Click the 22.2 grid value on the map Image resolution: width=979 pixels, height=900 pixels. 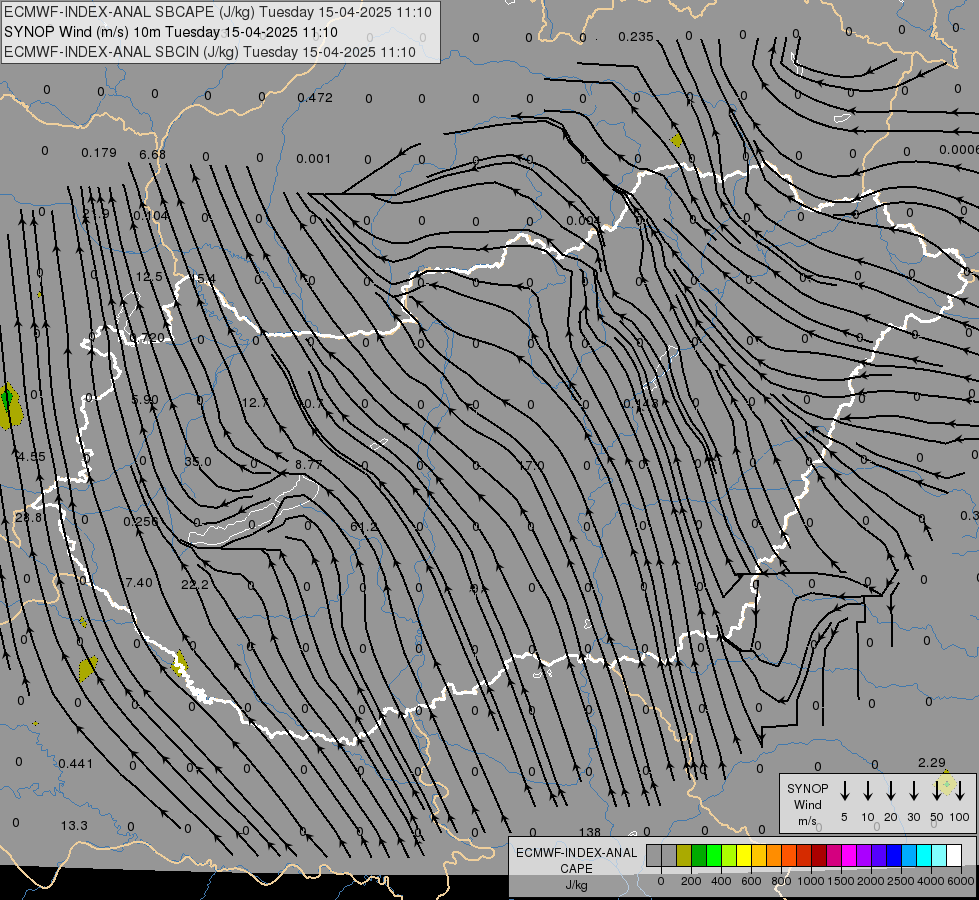click(195, 585)
